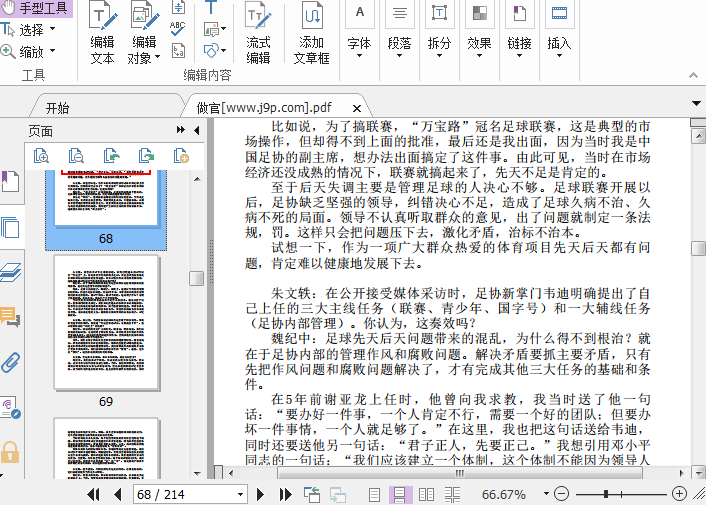Shrink page thumbnails with zoom-out icon
Image resolution: width=706 pixels, height=505 pixels.
point(77,155)
